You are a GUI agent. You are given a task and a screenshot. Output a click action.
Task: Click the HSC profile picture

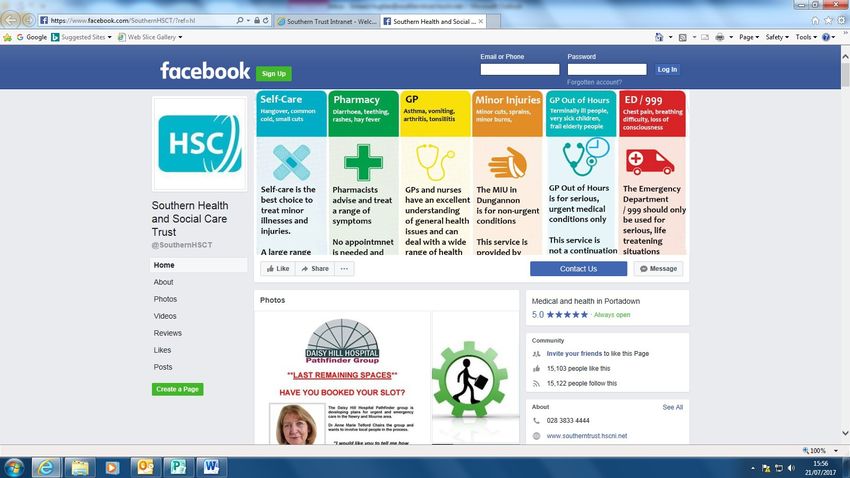point(199,144)
